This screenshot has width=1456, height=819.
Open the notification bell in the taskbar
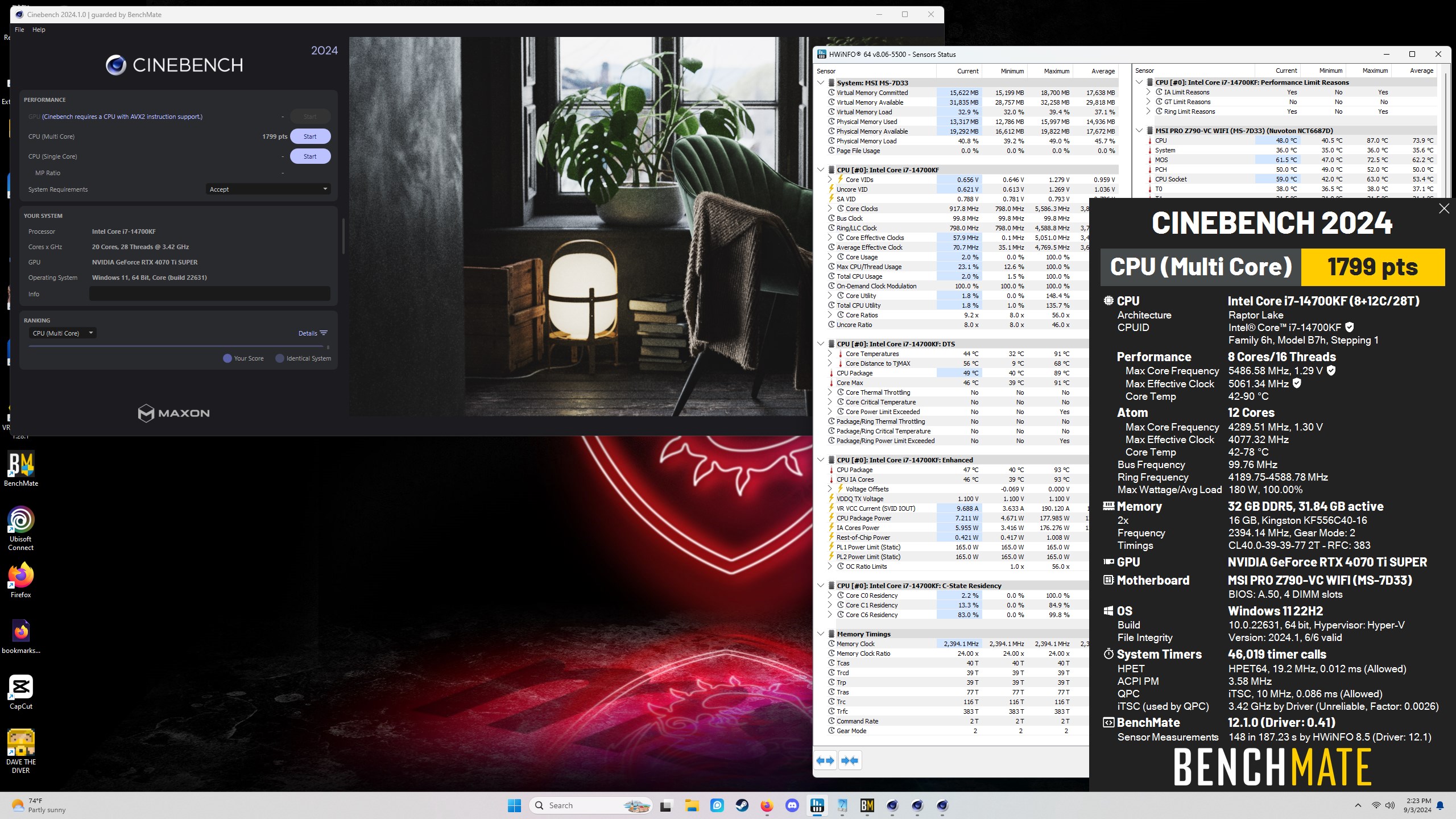pyautogui.click(x=1440, y=805)
